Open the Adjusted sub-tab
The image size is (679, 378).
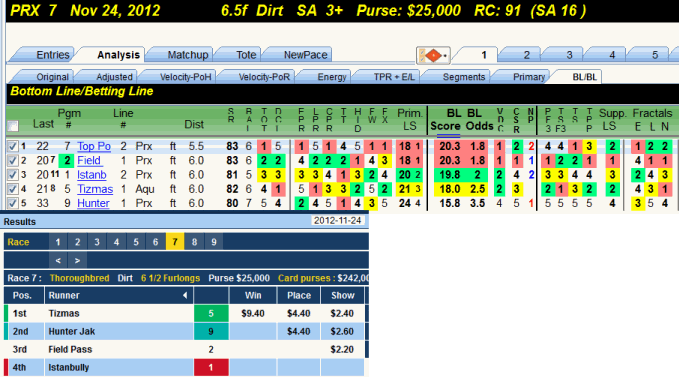pyautogui.click(x=109, y=77)
